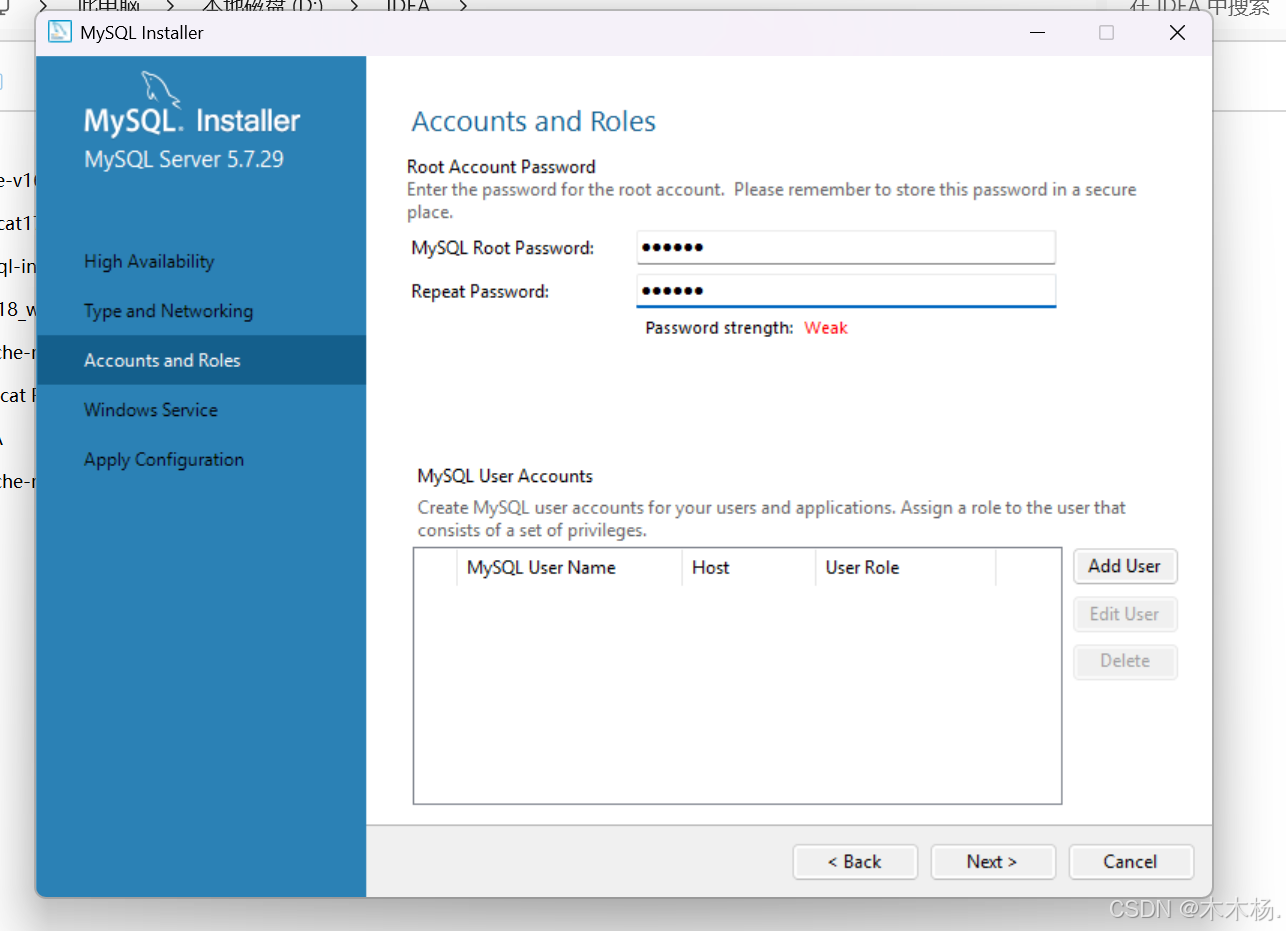Click the Weak password strength text
1286x931 pixels.
(x=826, y=328)
